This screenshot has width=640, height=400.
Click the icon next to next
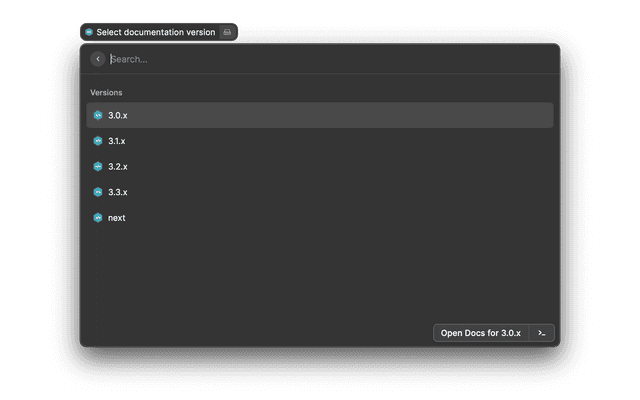click(98, 218)
